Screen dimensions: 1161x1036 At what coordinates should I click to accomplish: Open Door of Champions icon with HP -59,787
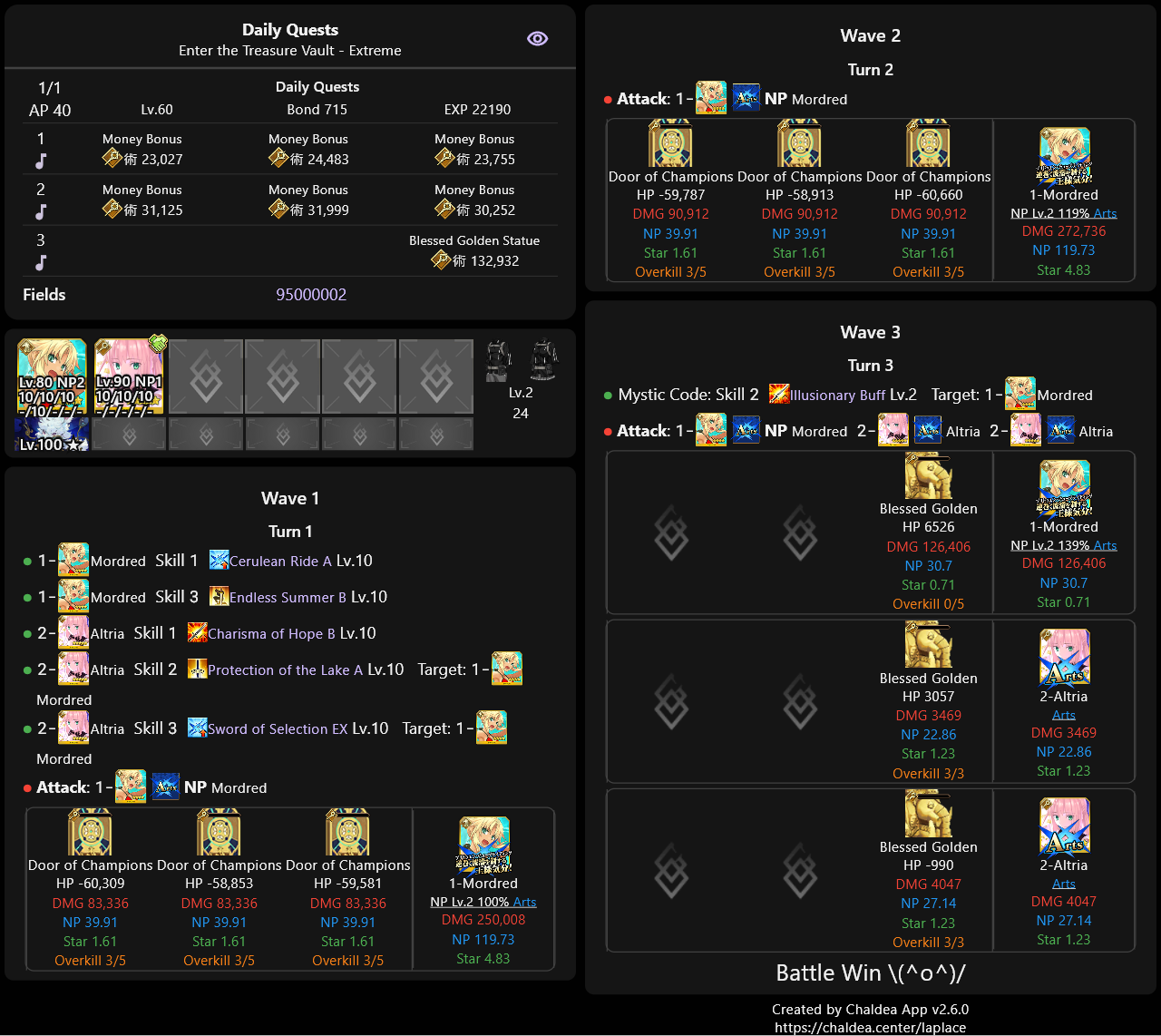point(670,143)
